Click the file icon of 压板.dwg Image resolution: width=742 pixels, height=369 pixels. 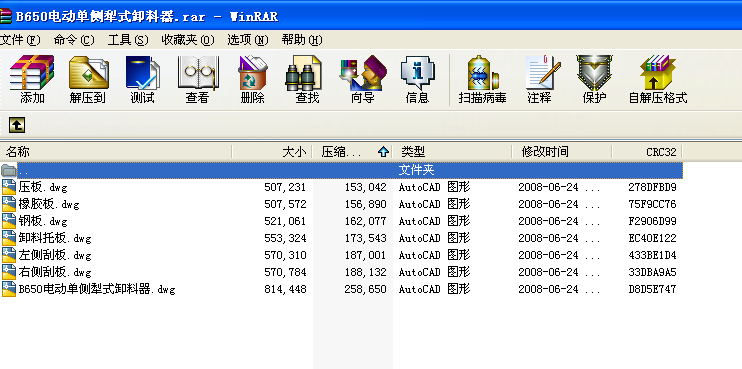coord(9,187)
